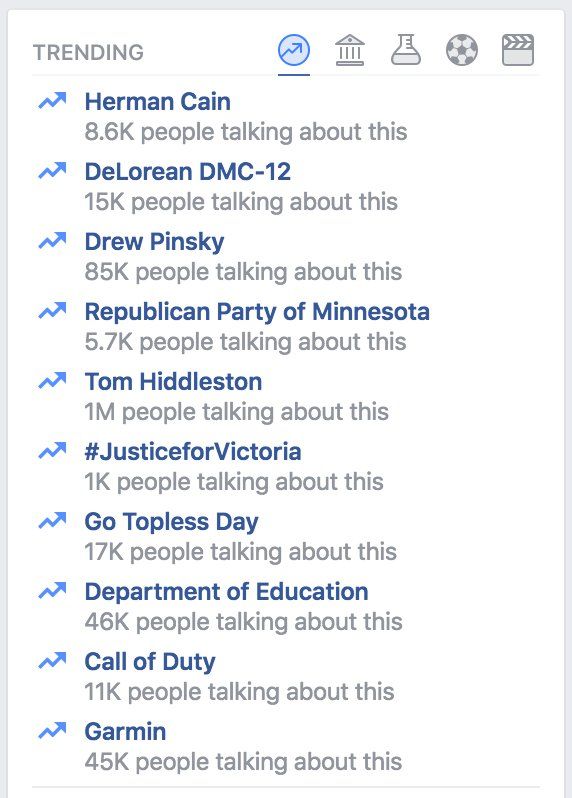Switch to the Politics building icon

(350, 50)
